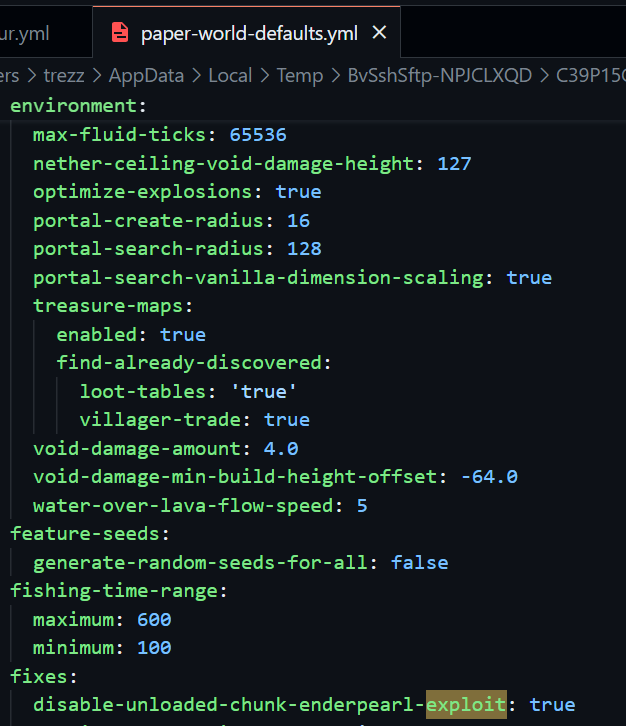Click the void-damage-amount 4.0 value
Viewport: 626px width, 726px height.
tap(280, 448)
